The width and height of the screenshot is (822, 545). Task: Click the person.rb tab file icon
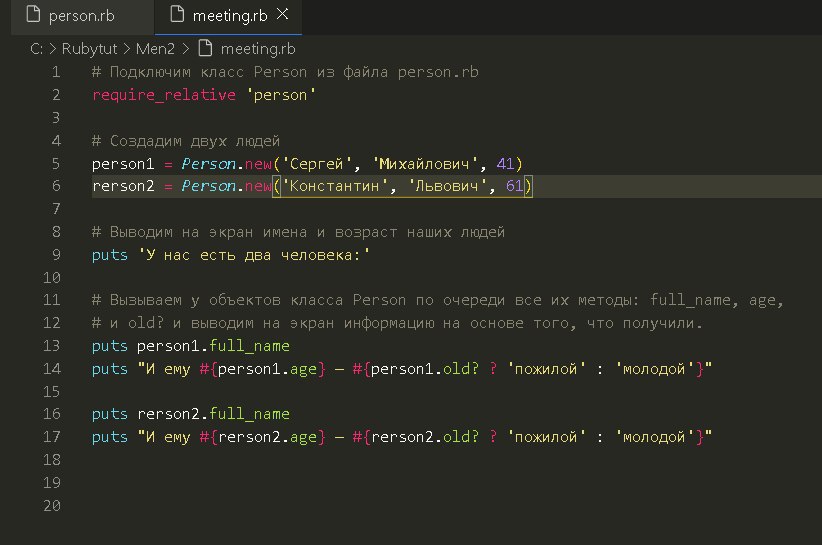pos(33,14)
